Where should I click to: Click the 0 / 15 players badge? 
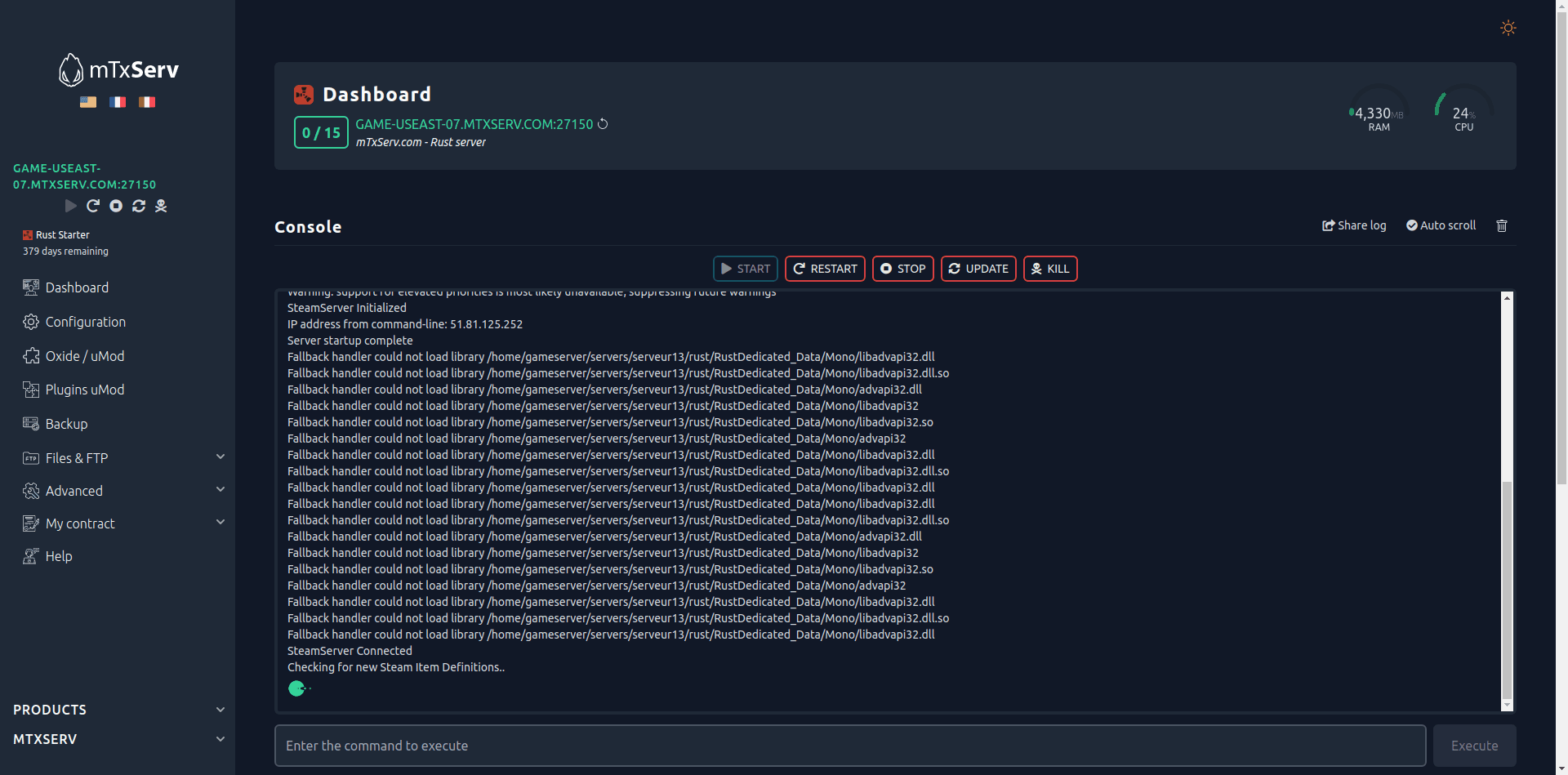coord(321,132)
